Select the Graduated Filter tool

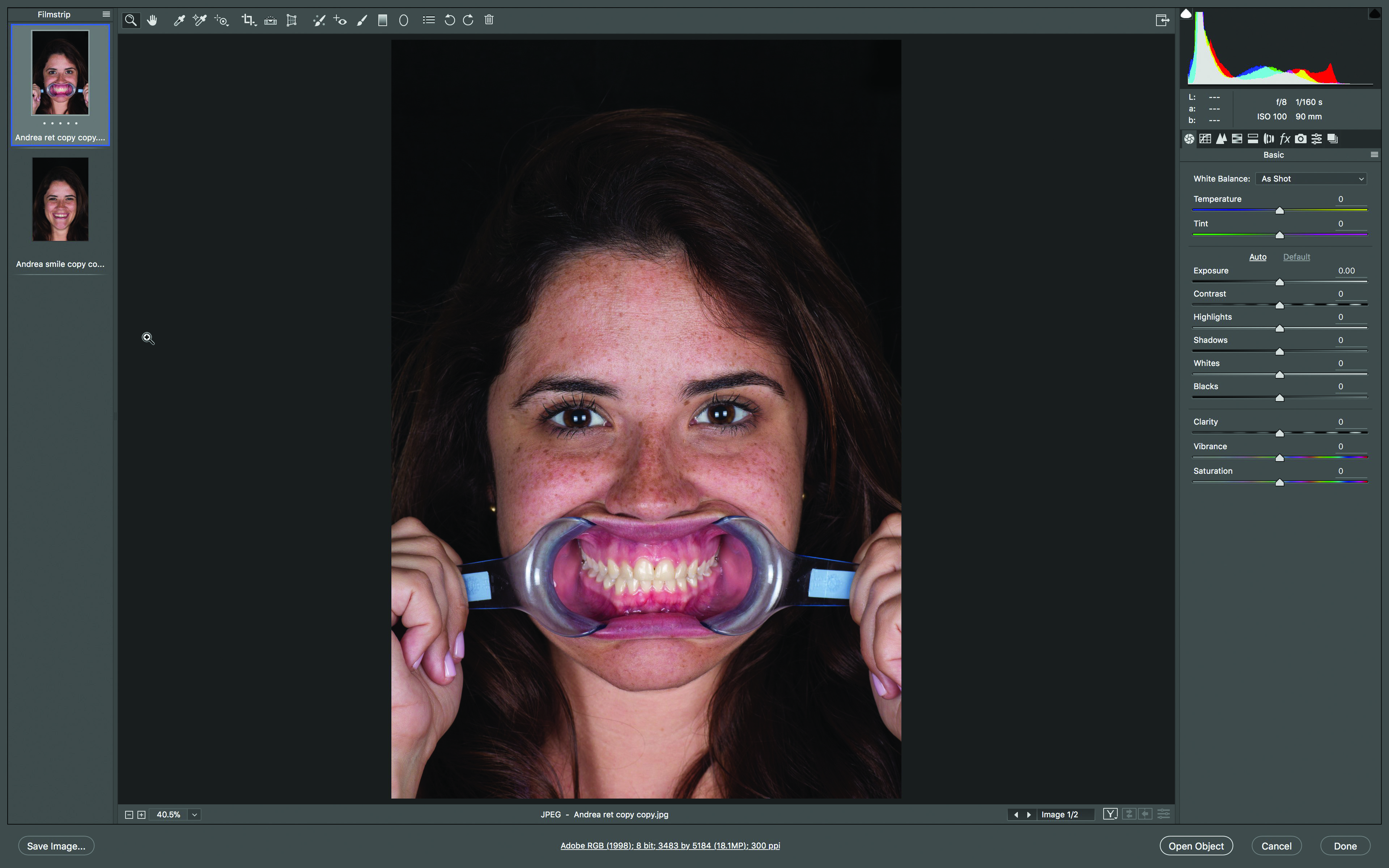(x=383, y=20)
